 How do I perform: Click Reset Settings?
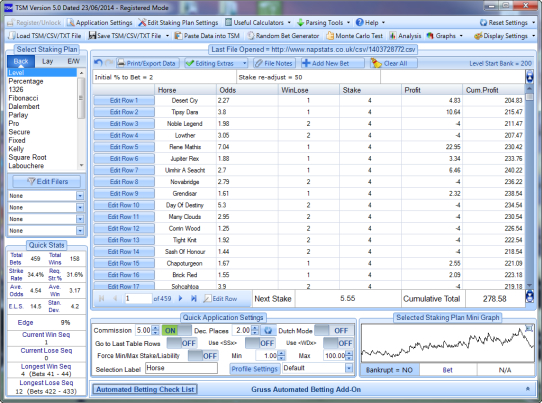[x=504, y=23]
